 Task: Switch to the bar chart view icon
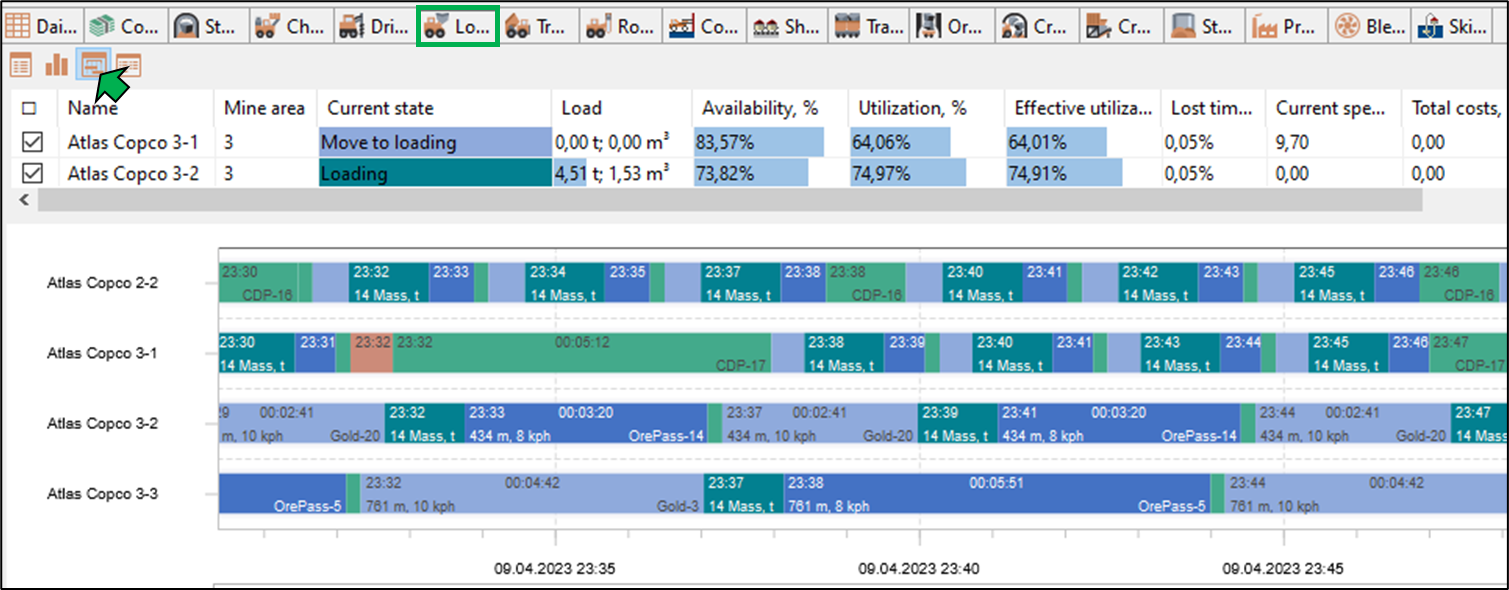[57, 66]
